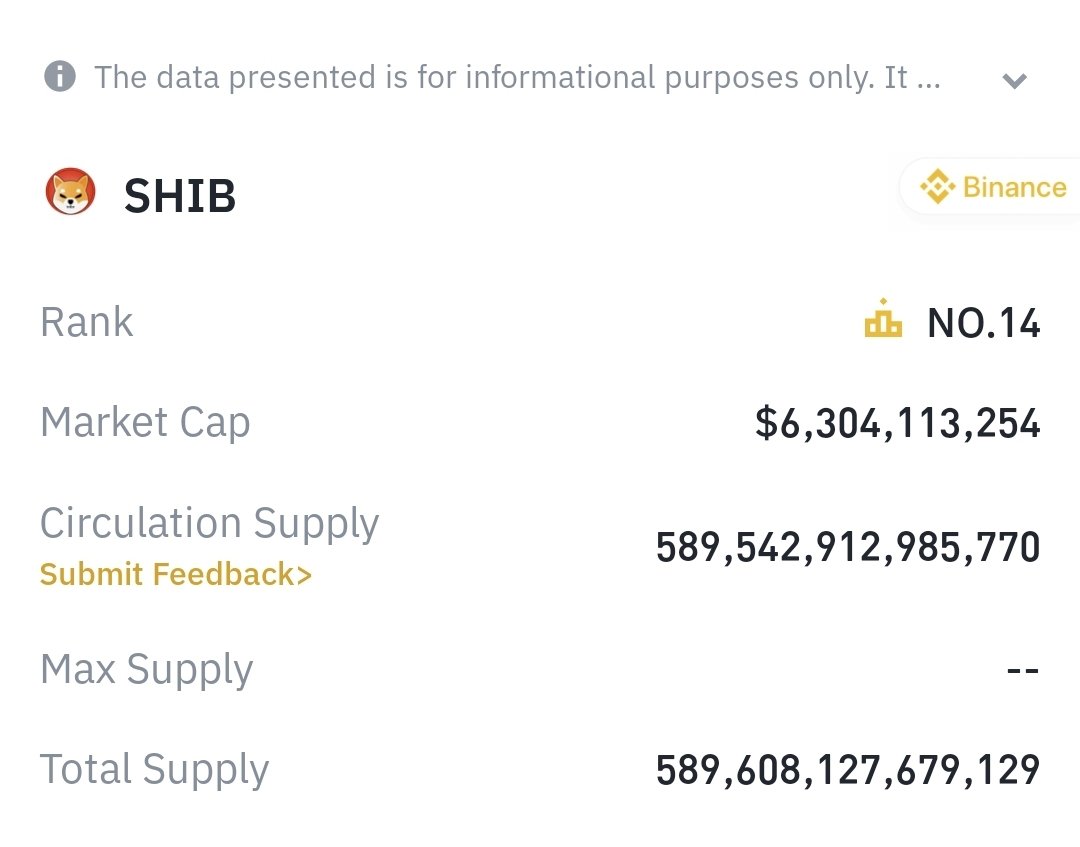Click the Binance text in the badge
This screenshot has height=847, width=1080.
[1015, 187]
